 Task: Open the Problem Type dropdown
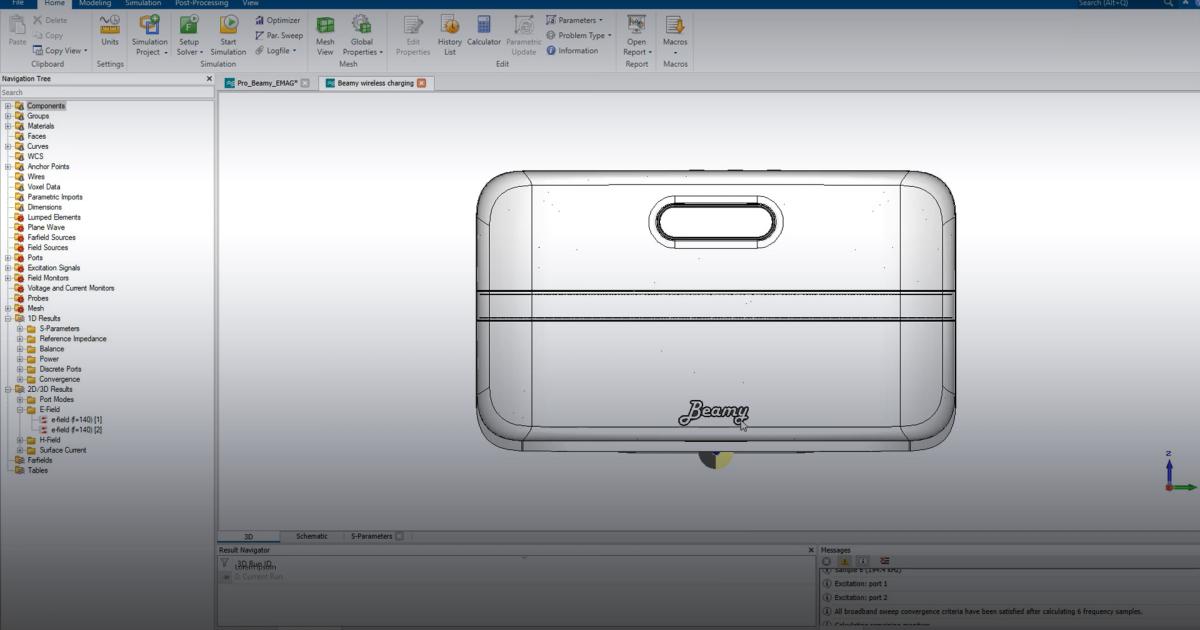[576, 34]
